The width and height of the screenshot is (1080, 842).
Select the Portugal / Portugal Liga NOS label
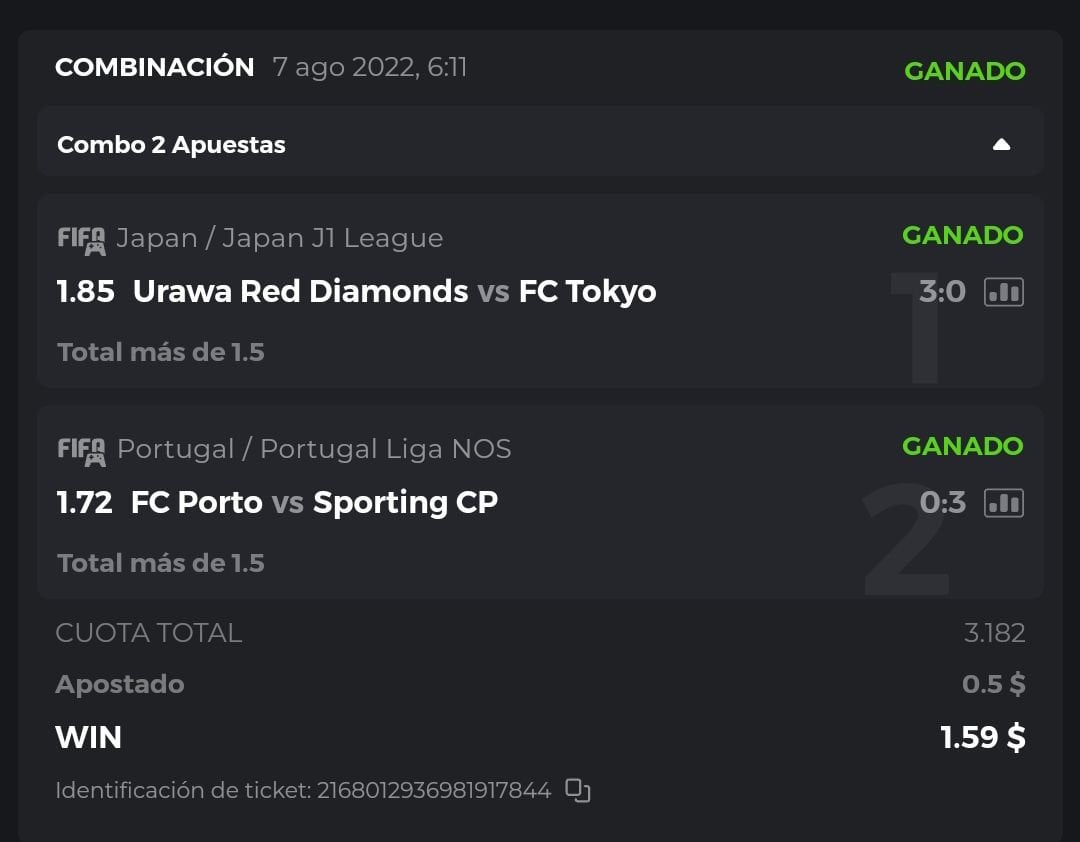(x=314, y=449)
